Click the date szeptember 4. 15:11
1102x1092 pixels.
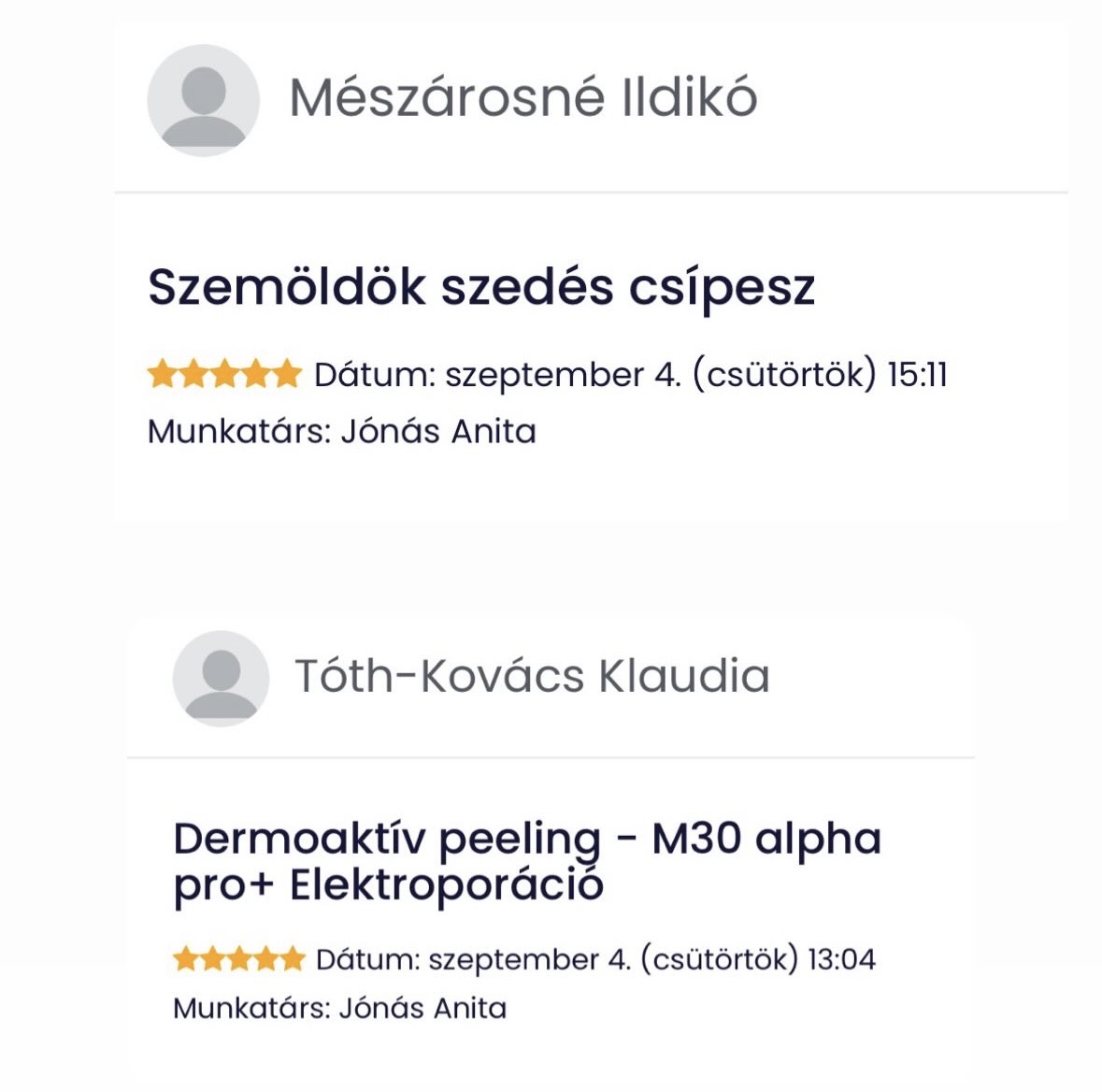(x=631, y=375)
